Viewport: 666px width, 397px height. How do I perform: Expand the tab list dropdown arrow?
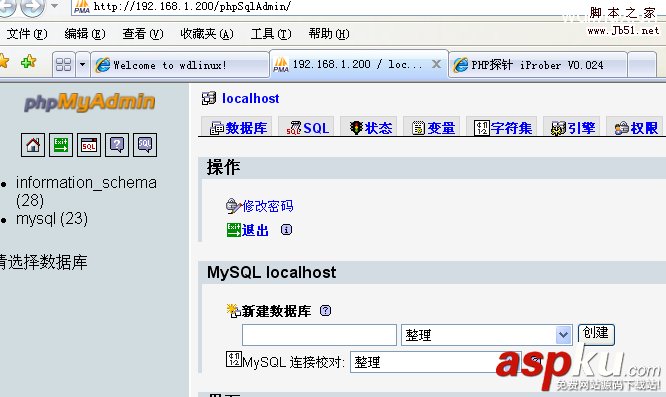[x=82, y=65]
